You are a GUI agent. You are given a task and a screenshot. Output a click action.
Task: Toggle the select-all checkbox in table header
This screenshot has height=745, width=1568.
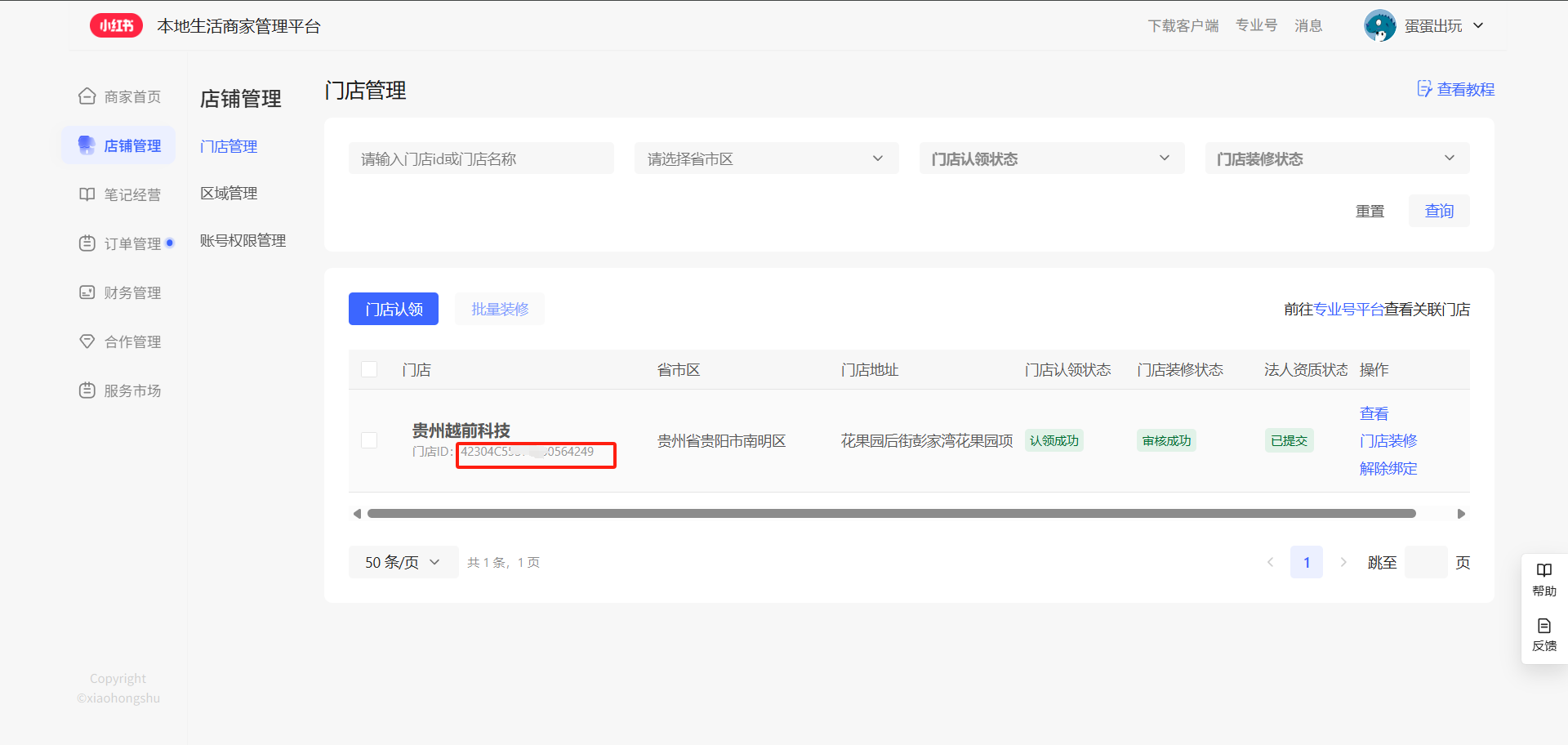tap(369, 369)
